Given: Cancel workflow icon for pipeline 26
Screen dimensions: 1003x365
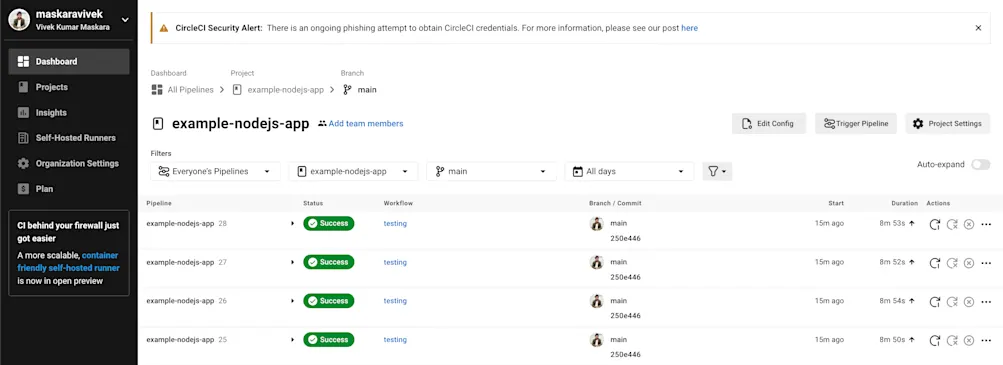Looking at the screenshot, I should click(968, 302).
